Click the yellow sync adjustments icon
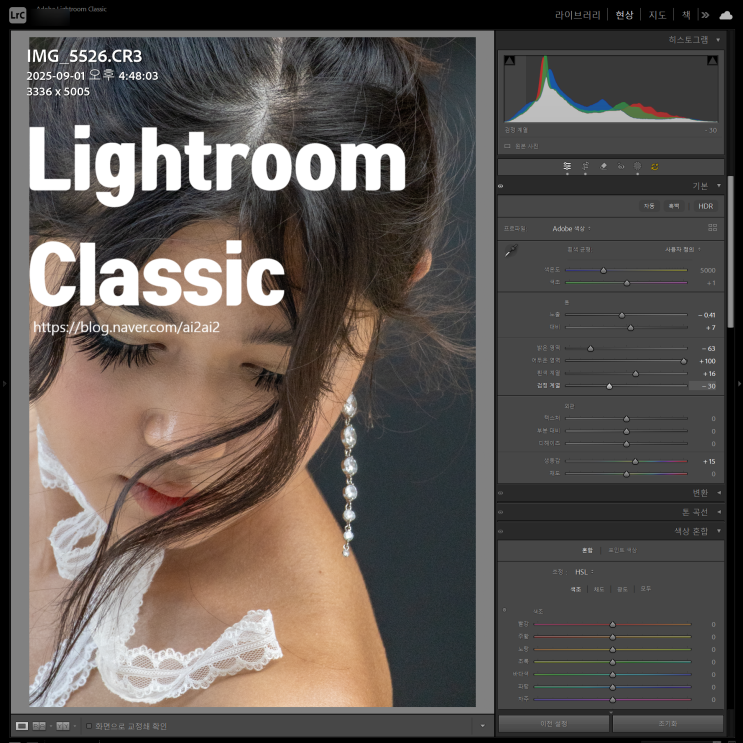This screenshot has width=743, height=743. [x=655, y=166]
